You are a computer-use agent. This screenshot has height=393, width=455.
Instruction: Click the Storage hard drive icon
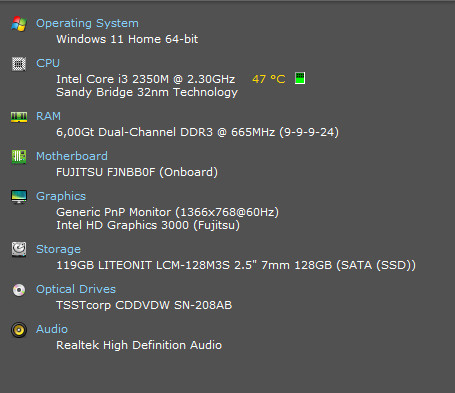pos(19,249)
